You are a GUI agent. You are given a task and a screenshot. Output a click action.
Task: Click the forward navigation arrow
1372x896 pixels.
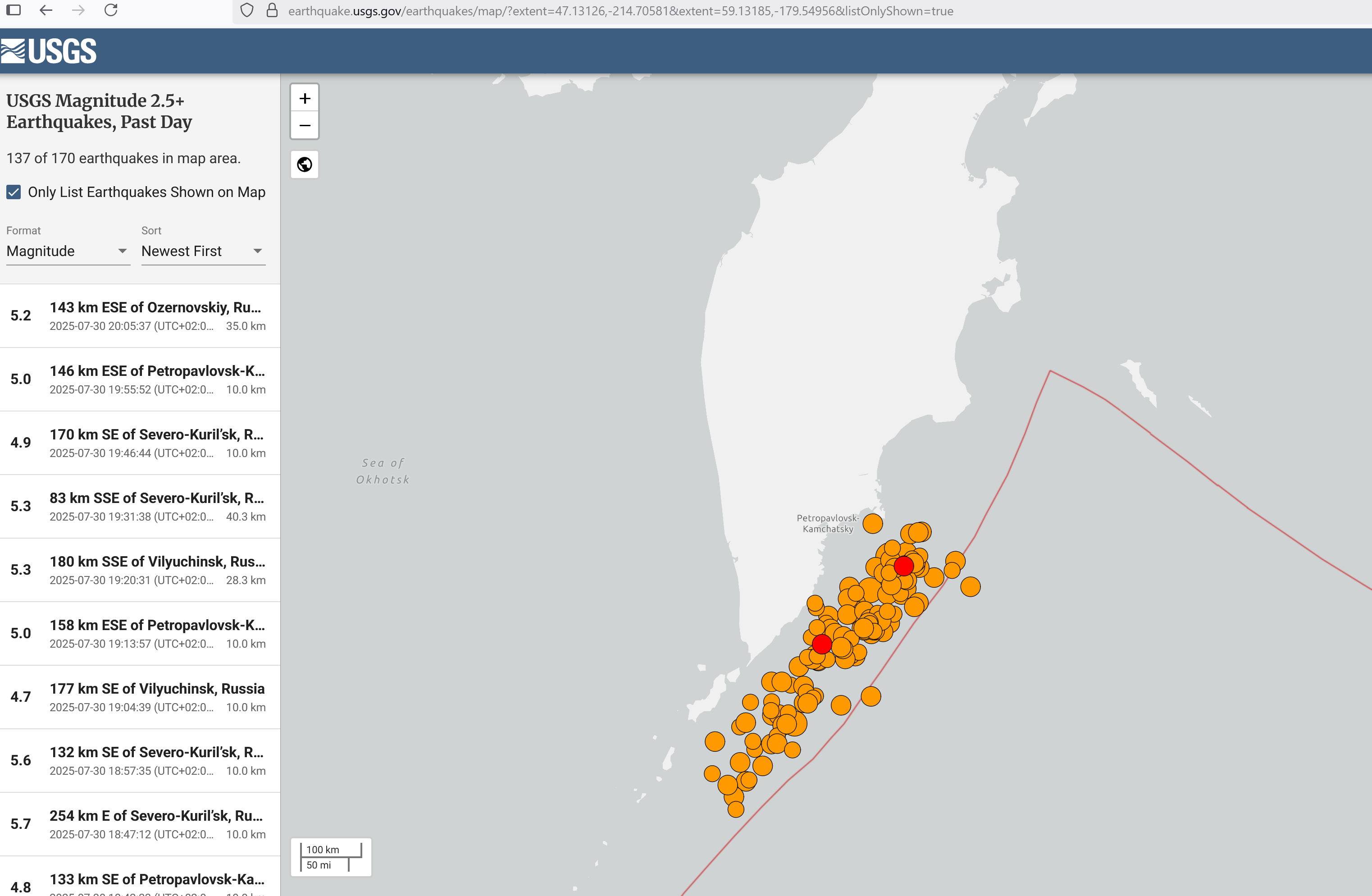[79, 10]
